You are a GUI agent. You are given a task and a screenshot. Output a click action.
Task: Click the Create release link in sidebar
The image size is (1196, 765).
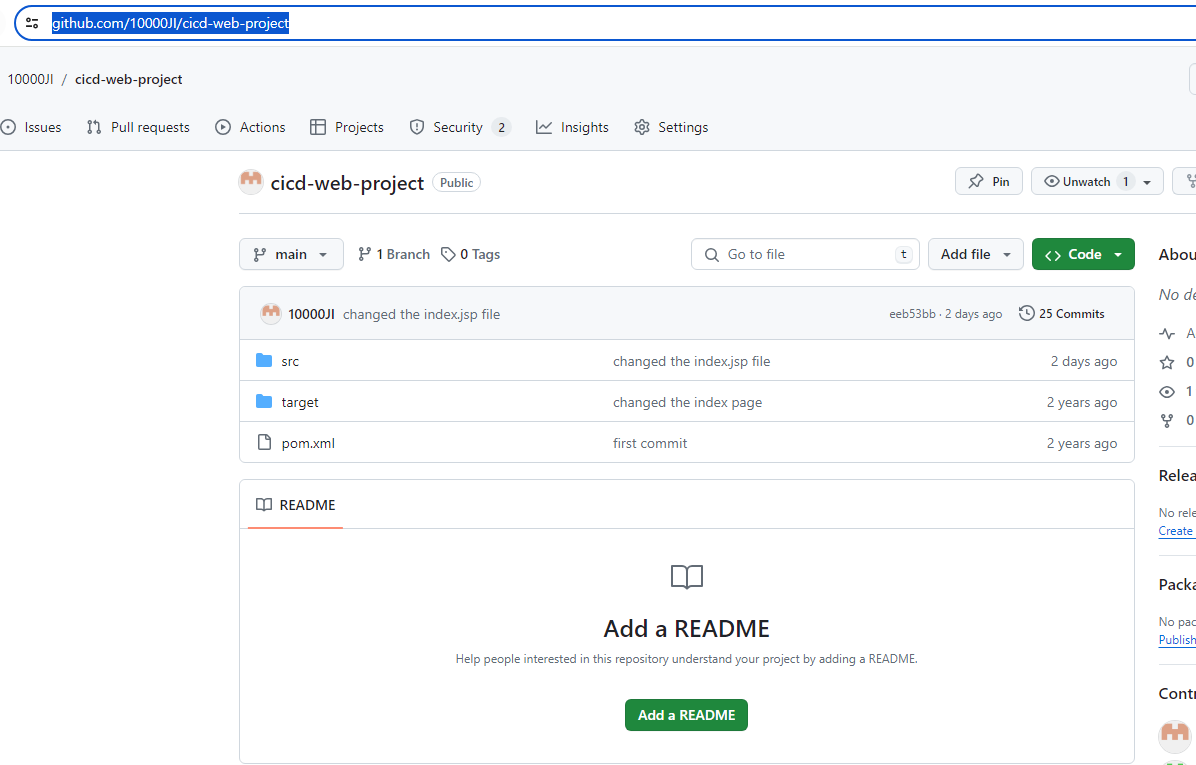coord(1176,531)
